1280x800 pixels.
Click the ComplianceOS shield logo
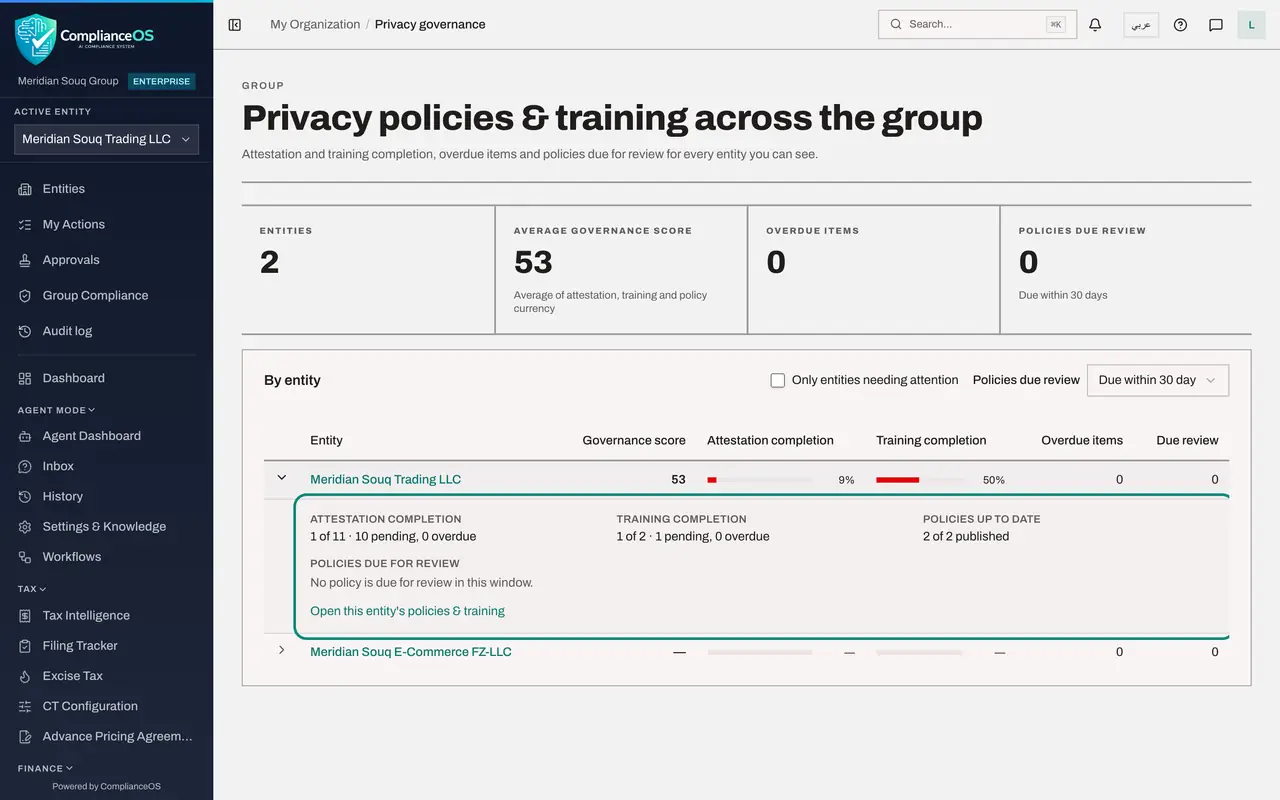tap(35, 39)
